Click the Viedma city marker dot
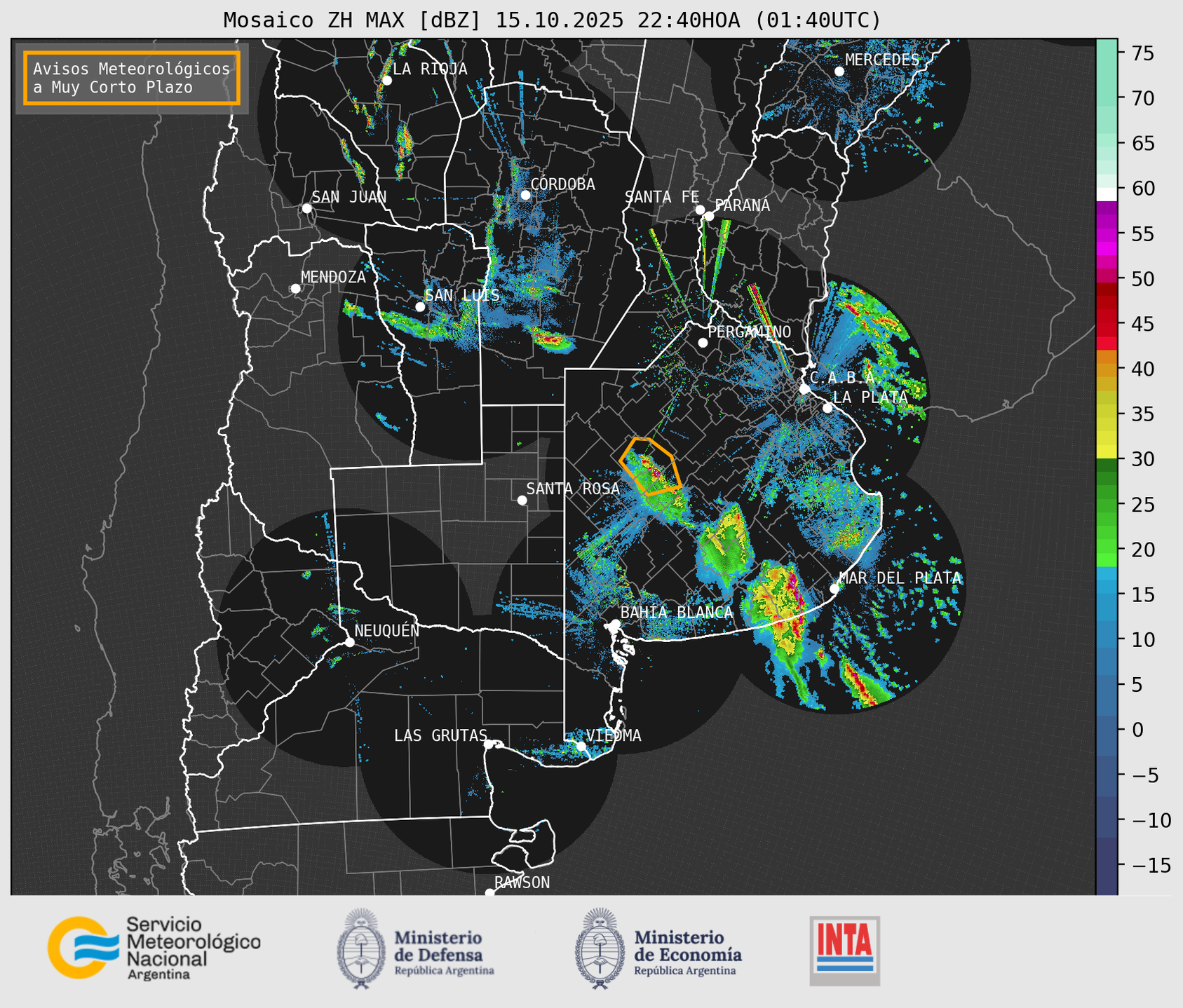The width and height of the screenshot is (1183, 1008). tap(581, 746)
